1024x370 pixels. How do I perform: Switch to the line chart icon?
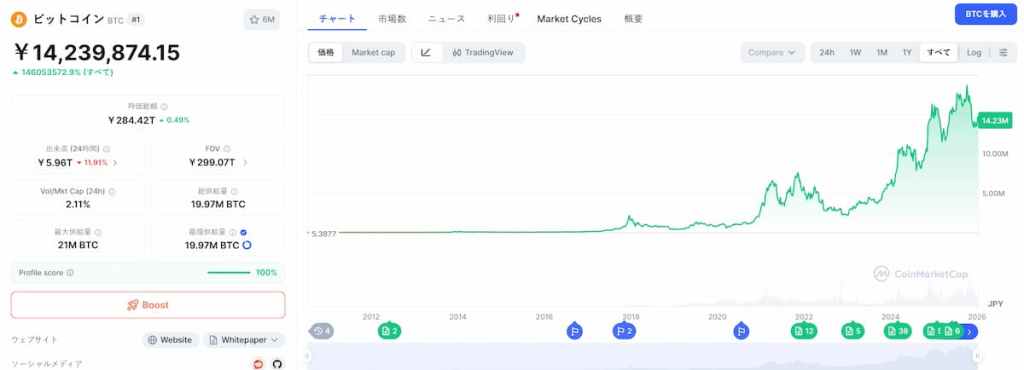click(x=426, y=53)
